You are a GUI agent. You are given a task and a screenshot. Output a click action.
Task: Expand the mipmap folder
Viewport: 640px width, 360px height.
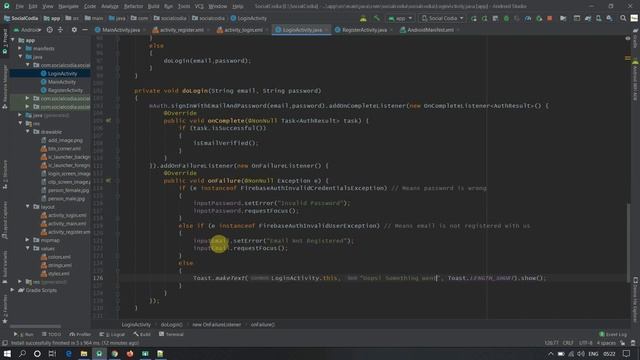[x=28, y=240]
